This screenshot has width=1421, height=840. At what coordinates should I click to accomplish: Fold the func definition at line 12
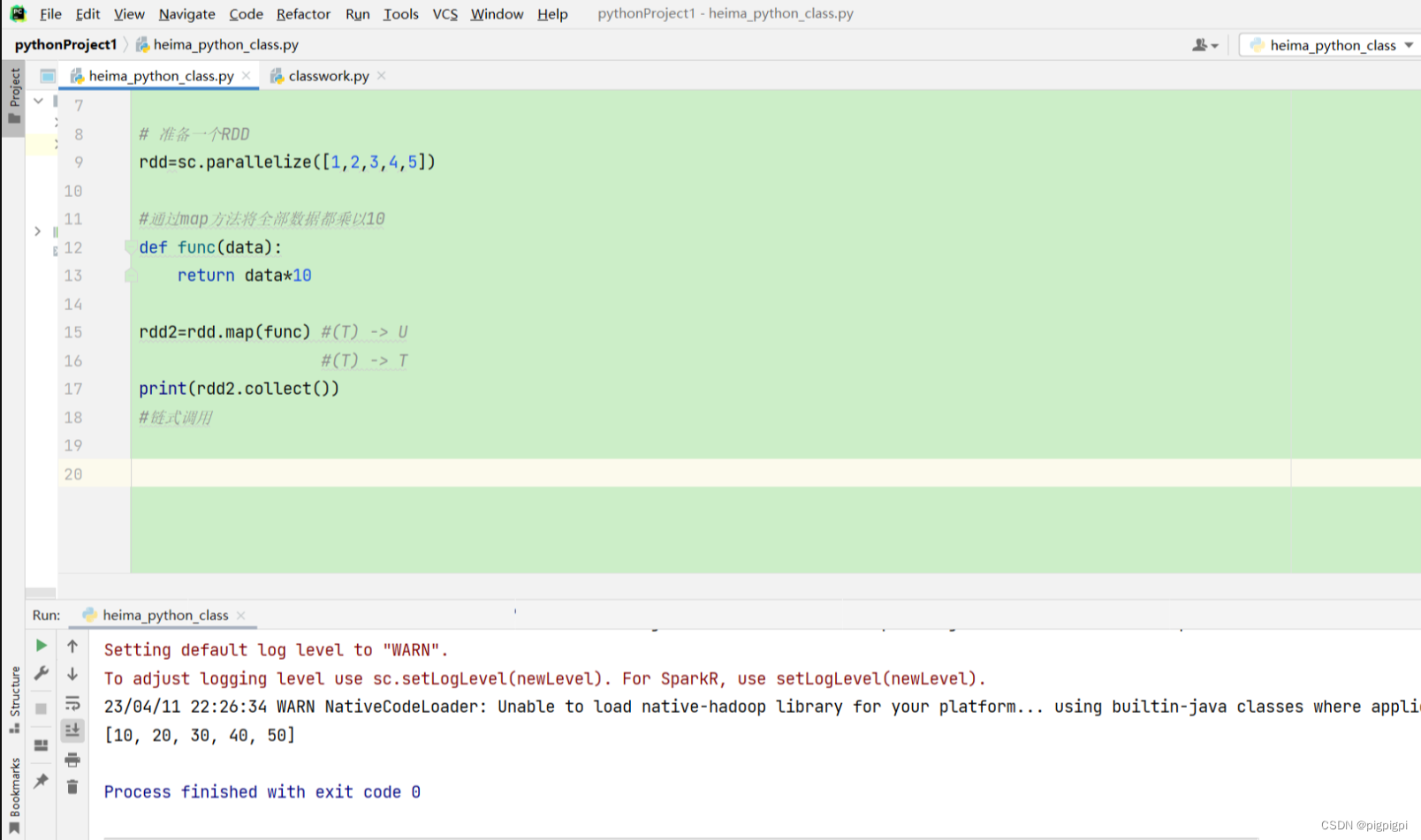tap(130, 247)
